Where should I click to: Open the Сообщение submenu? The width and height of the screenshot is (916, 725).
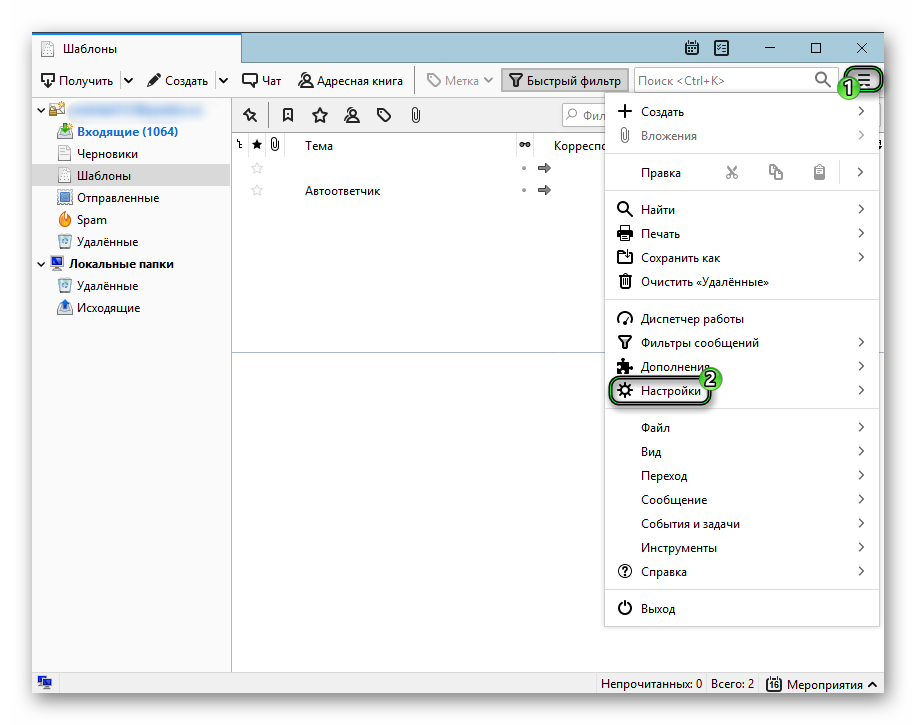(741, 499)
